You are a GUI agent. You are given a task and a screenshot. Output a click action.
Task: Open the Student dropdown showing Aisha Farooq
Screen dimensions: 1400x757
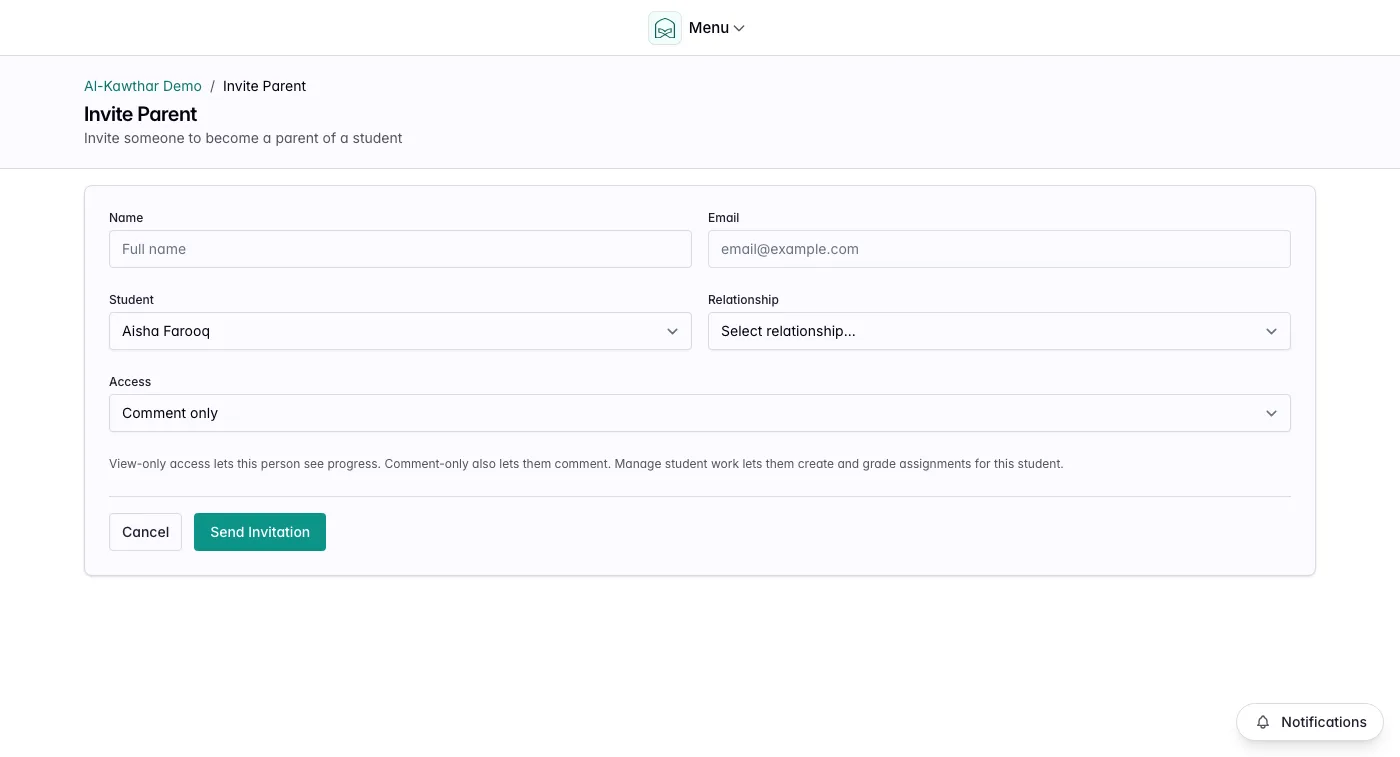pos(400,331)
